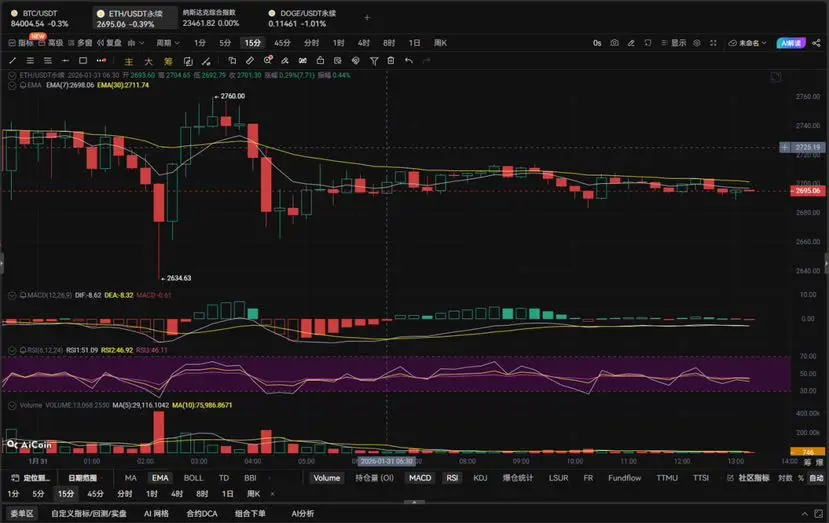Enable the BOLL indicator
The image size is (829, 523).
tap(194, 478)
